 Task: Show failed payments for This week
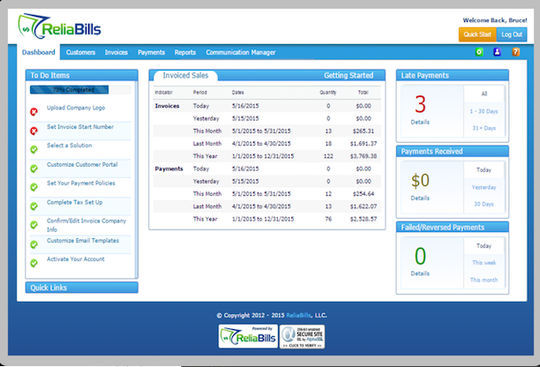(484, 262)
